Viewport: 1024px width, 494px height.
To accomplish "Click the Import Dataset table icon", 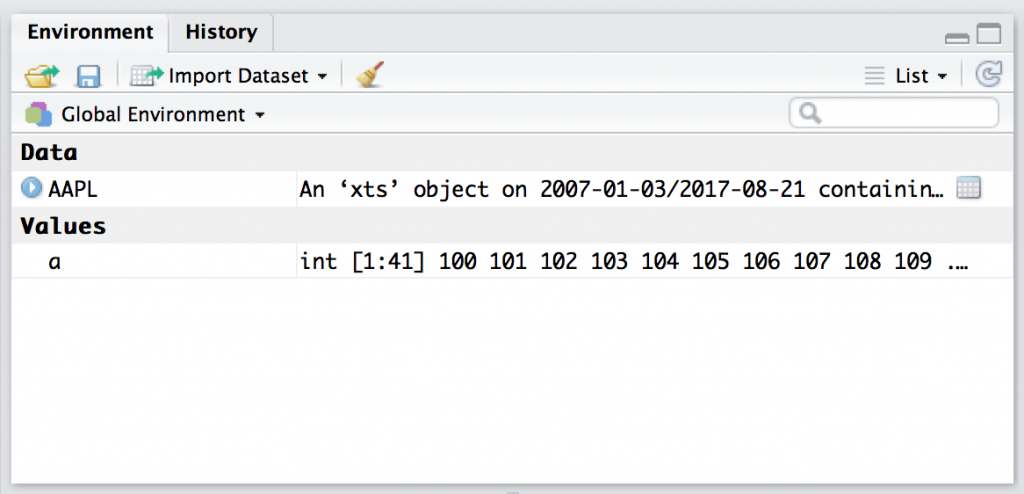I will 147,76.
